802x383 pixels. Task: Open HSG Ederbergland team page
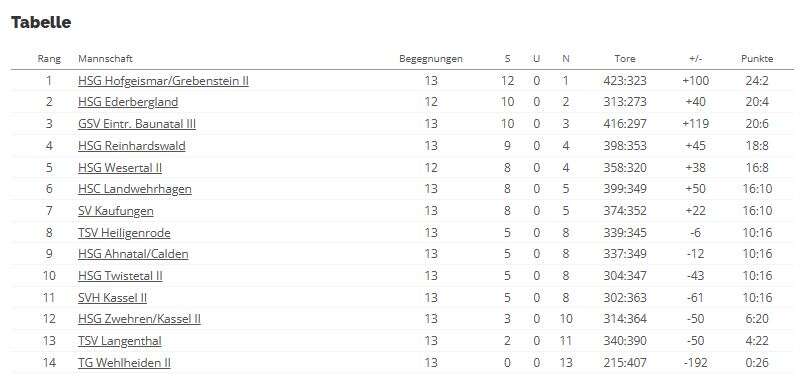[x=128, y=102]
